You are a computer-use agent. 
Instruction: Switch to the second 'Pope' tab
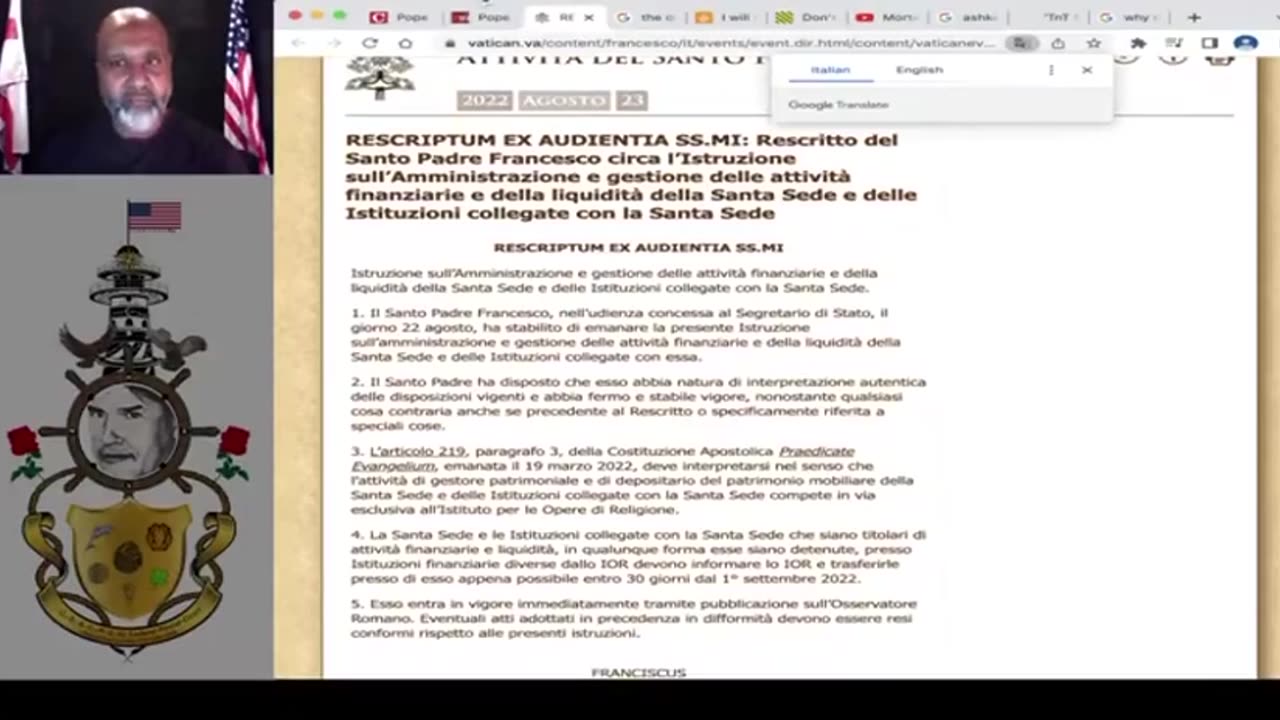point(483,17)
